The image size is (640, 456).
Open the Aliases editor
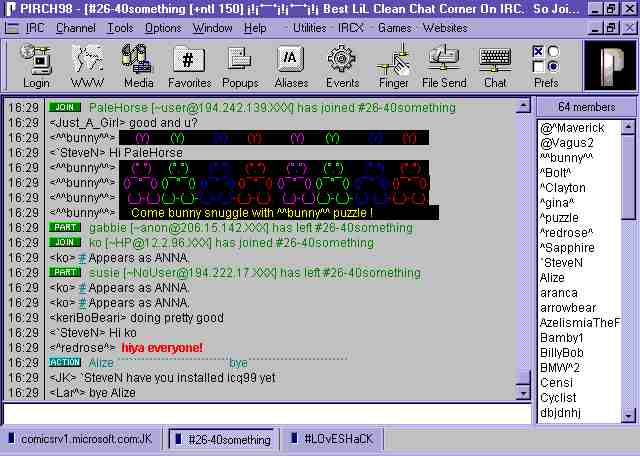click(291, 65)
